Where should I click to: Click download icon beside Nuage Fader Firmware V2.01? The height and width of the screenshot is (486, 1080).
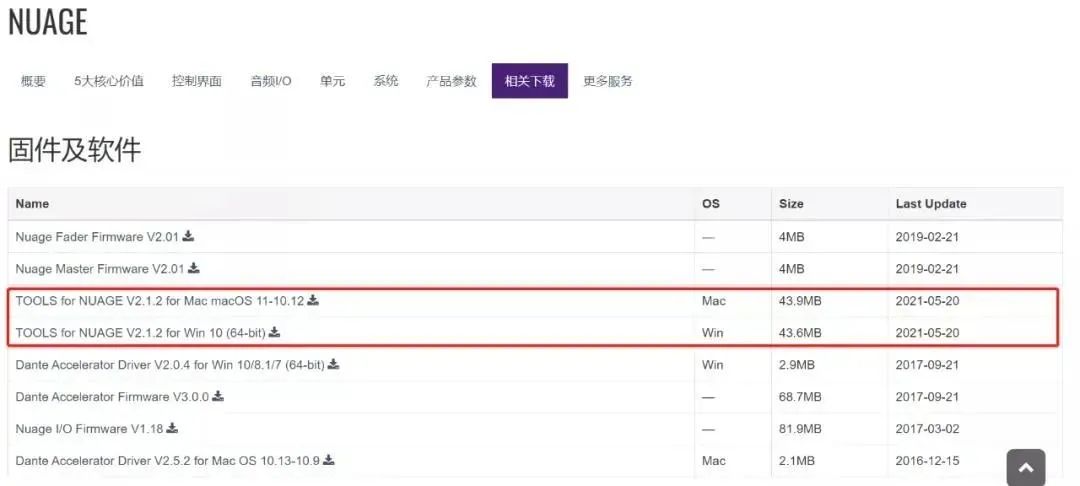pos(188,237)
